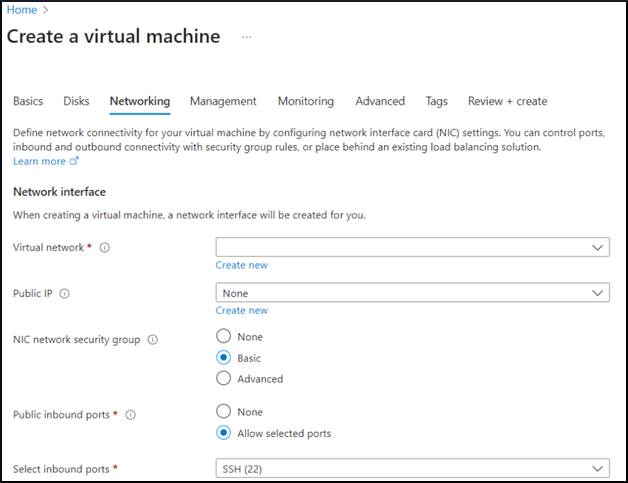This screenshot has height=483, width=628.
Task: Switch to the Disks tab
Action: tap(76, 101)
